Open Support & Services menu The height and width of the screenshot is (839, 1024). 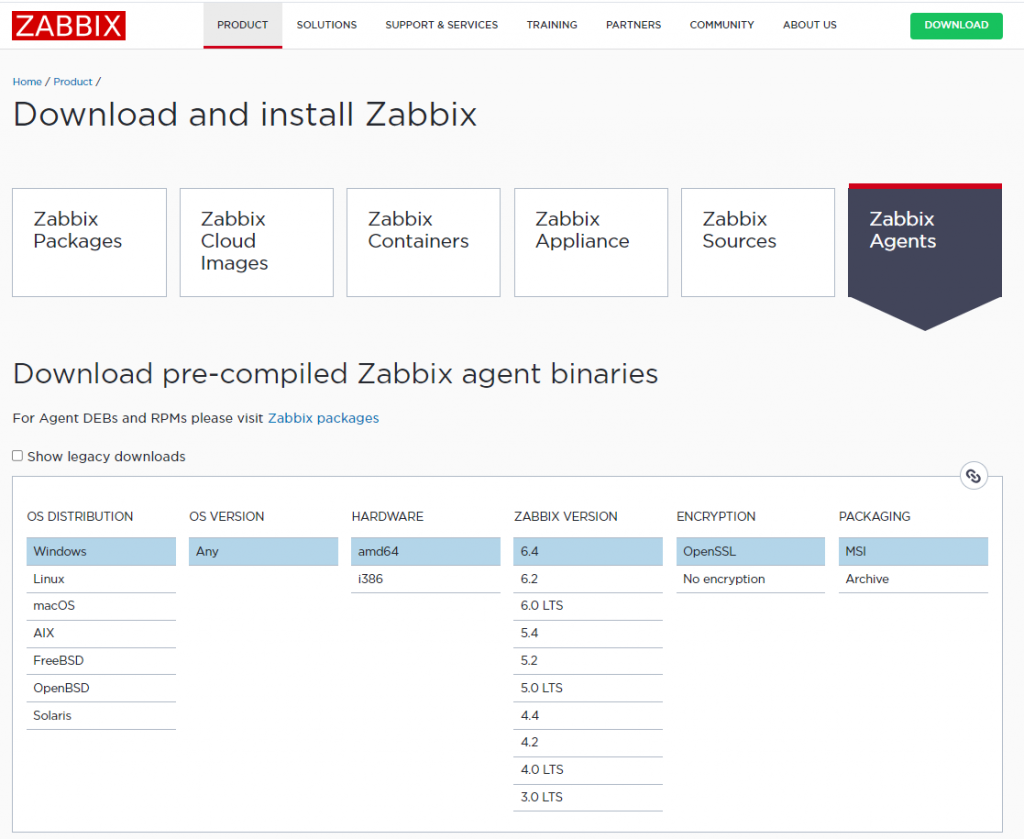coord(441,25)
